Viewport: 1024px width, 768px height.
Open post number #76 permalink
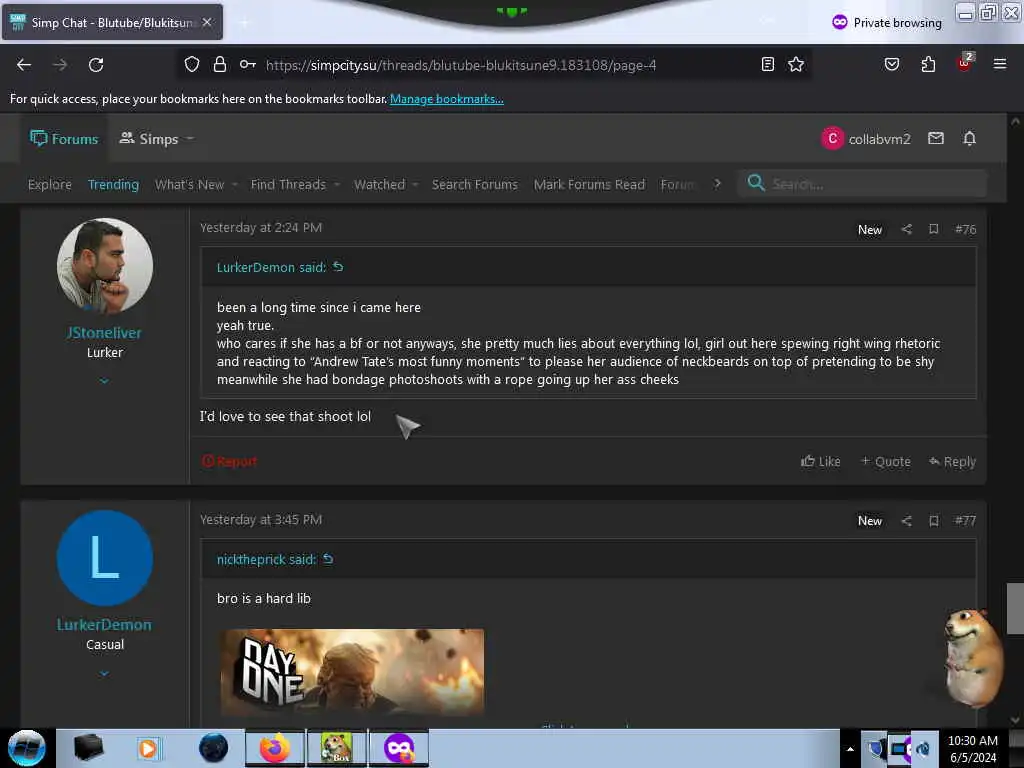(x=965, y=229)
